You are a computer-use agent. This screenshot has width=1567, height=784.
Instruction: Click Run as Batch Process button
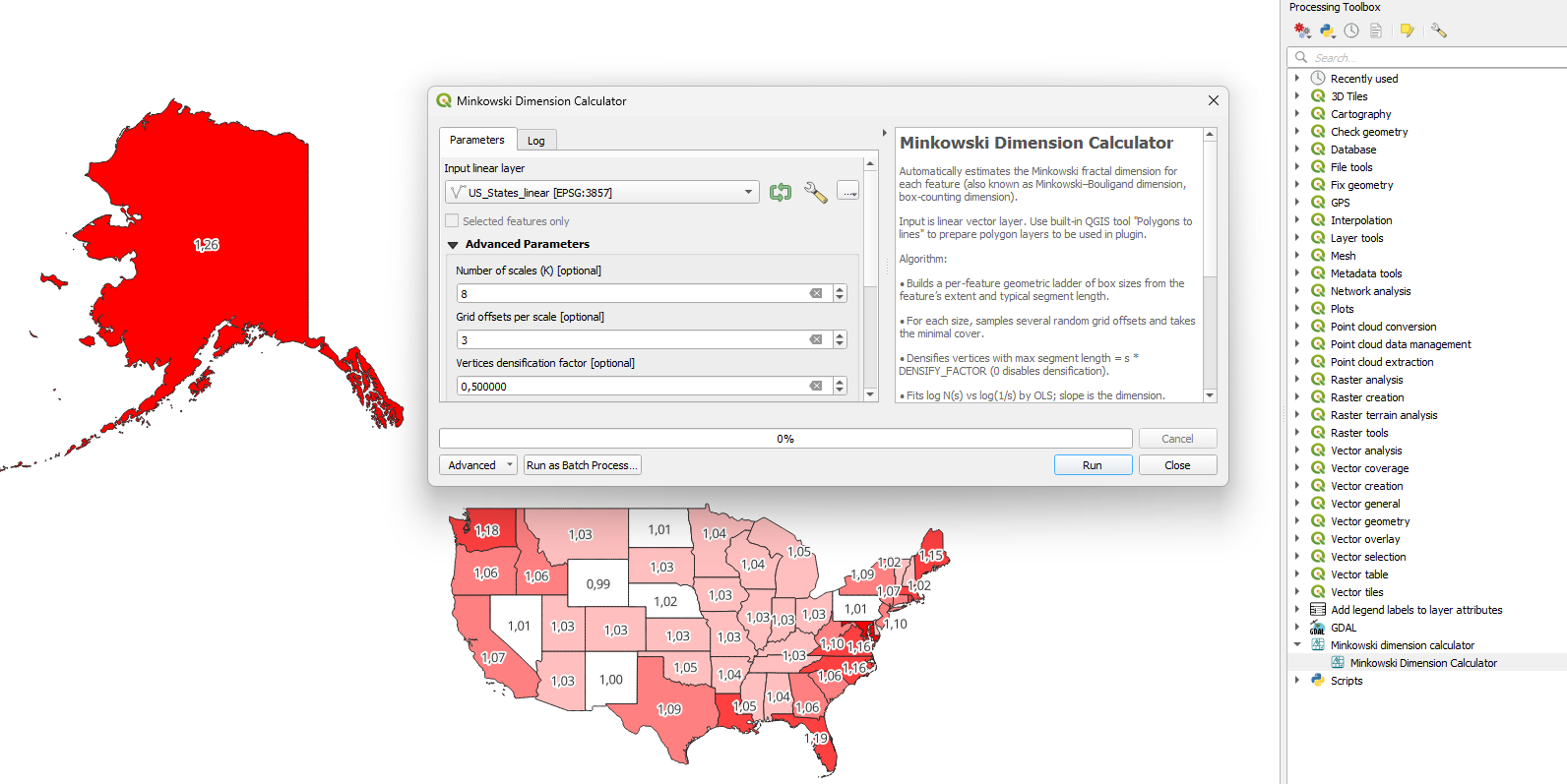(582, 465)
